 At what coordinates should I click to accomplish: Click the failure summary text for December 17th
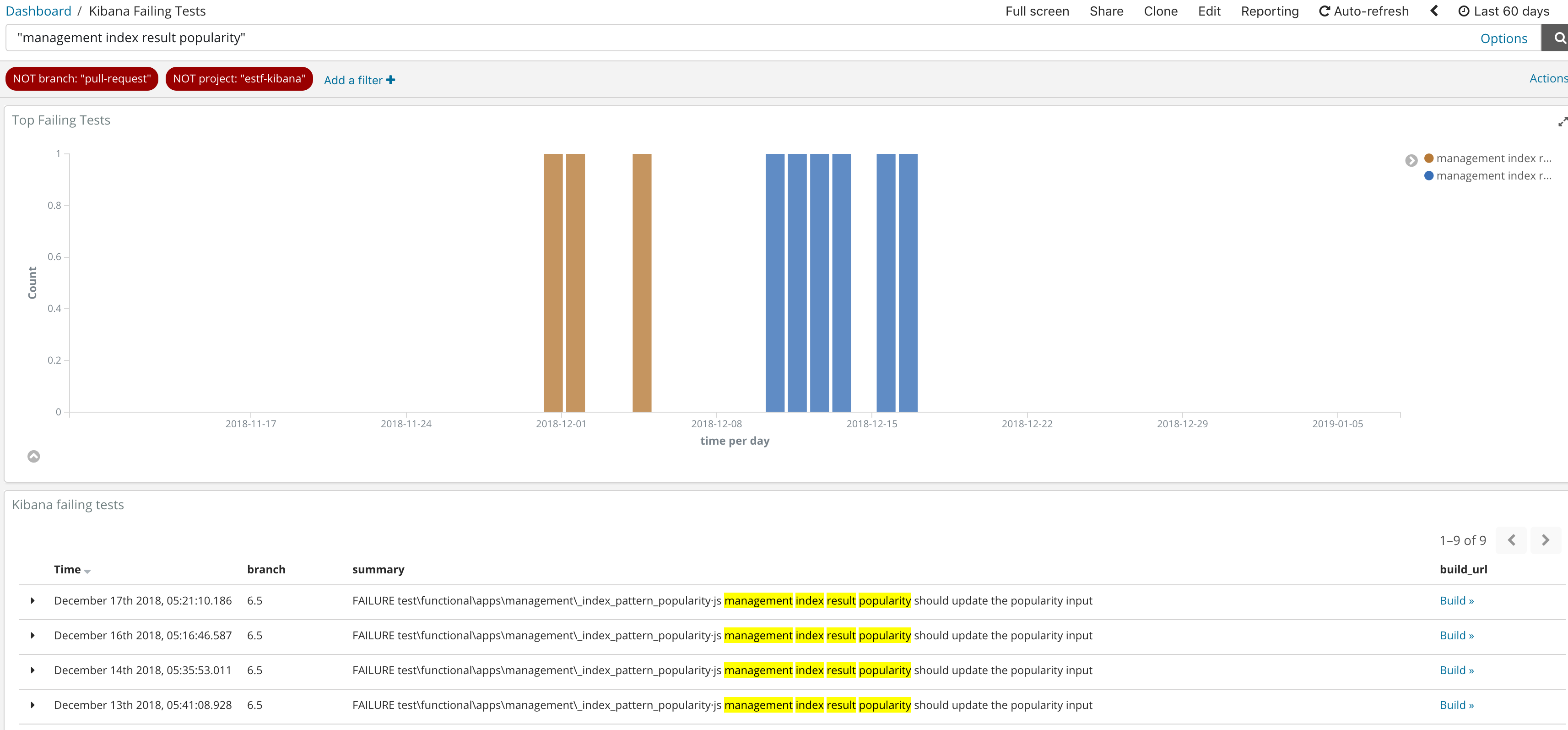722,601
